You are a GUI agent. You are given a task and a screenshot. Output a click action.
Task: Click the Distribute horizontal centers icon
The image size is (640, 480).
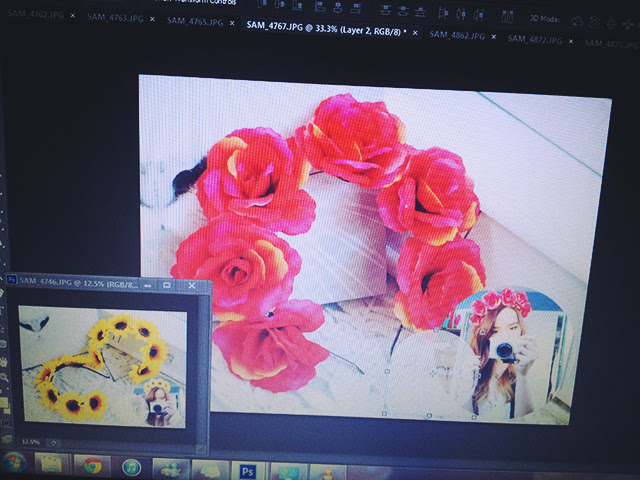pos(461,14)
